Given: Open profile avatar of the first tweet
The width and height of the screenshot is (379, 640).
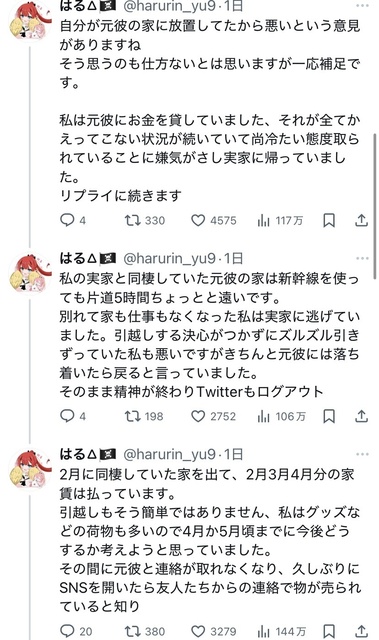Looking at the screenshot, I should [x=30, y=20].
